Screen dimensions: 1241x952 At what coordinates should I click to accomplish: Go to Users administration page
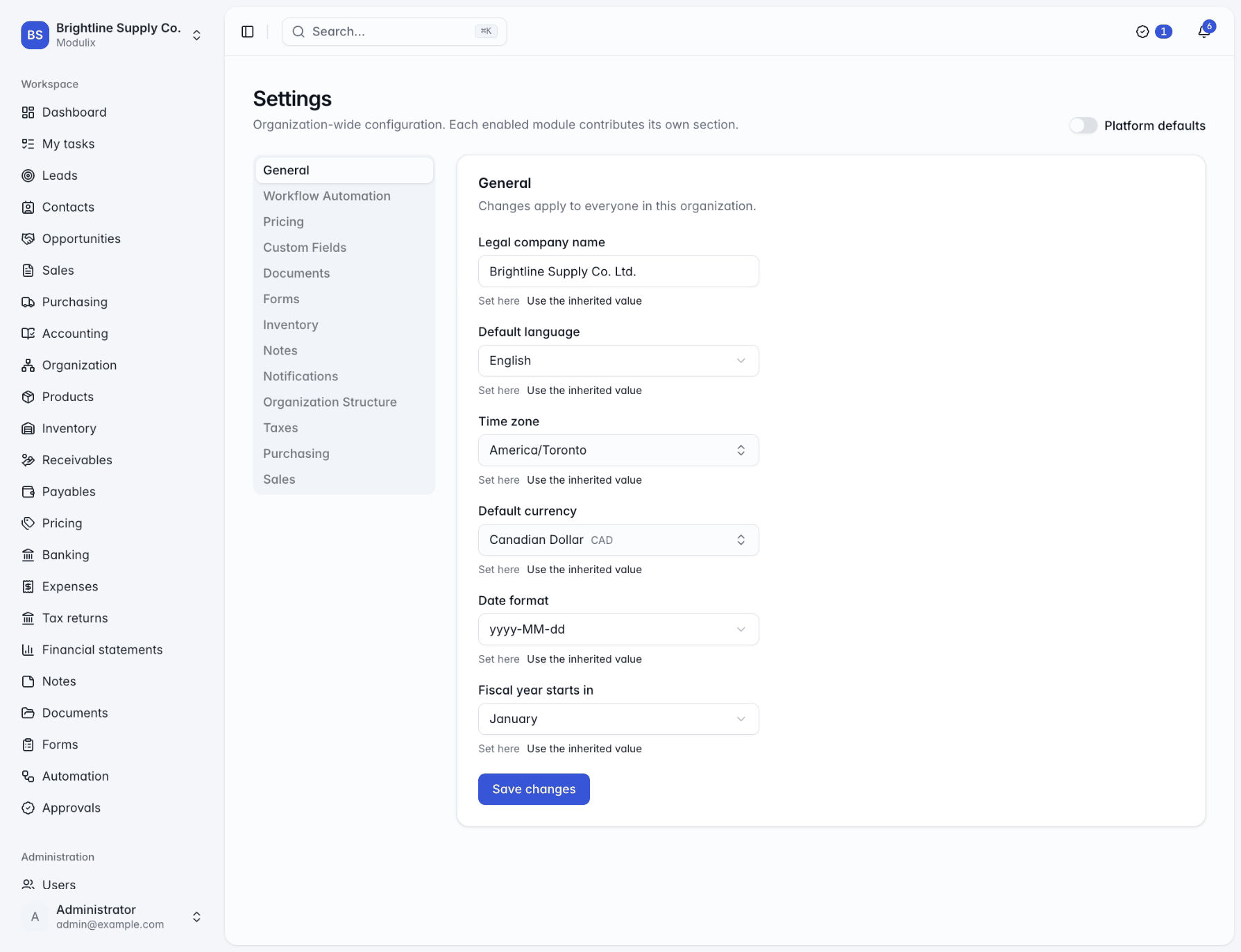click(x=112, y=885)
